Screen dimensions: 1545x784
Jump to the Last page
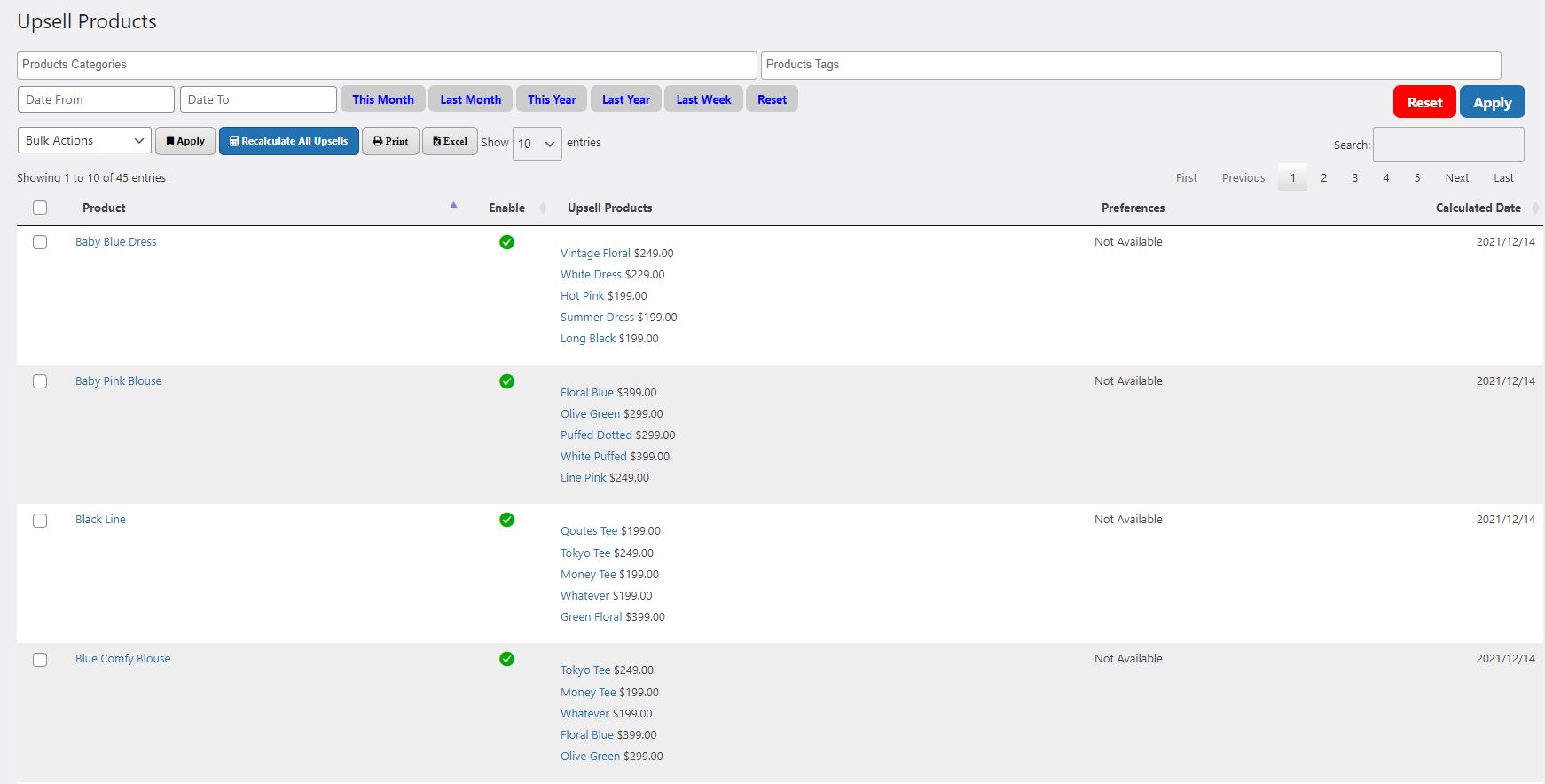pos(1503,178)
